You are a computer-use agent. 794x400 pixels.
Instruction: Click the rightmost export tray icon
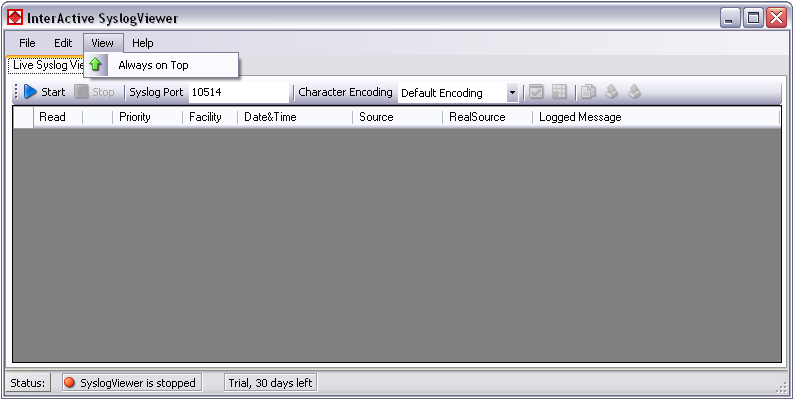(634, 92)
